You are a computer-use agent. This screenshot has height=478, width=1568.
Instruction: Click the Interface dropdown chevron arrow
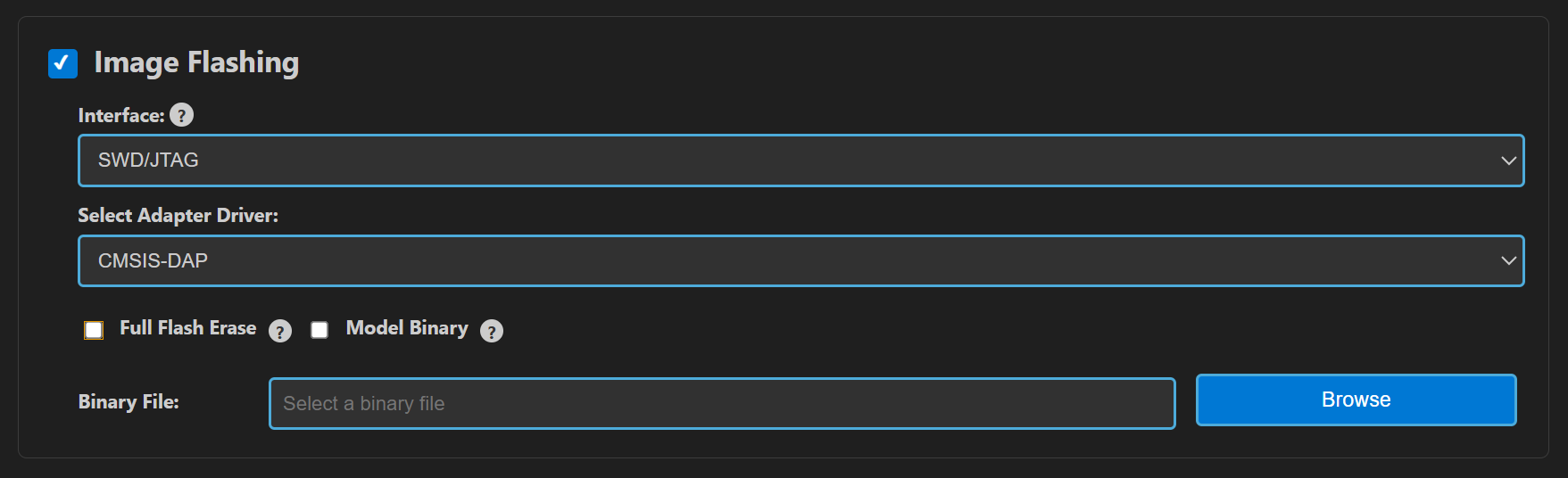click(1508, 161)
